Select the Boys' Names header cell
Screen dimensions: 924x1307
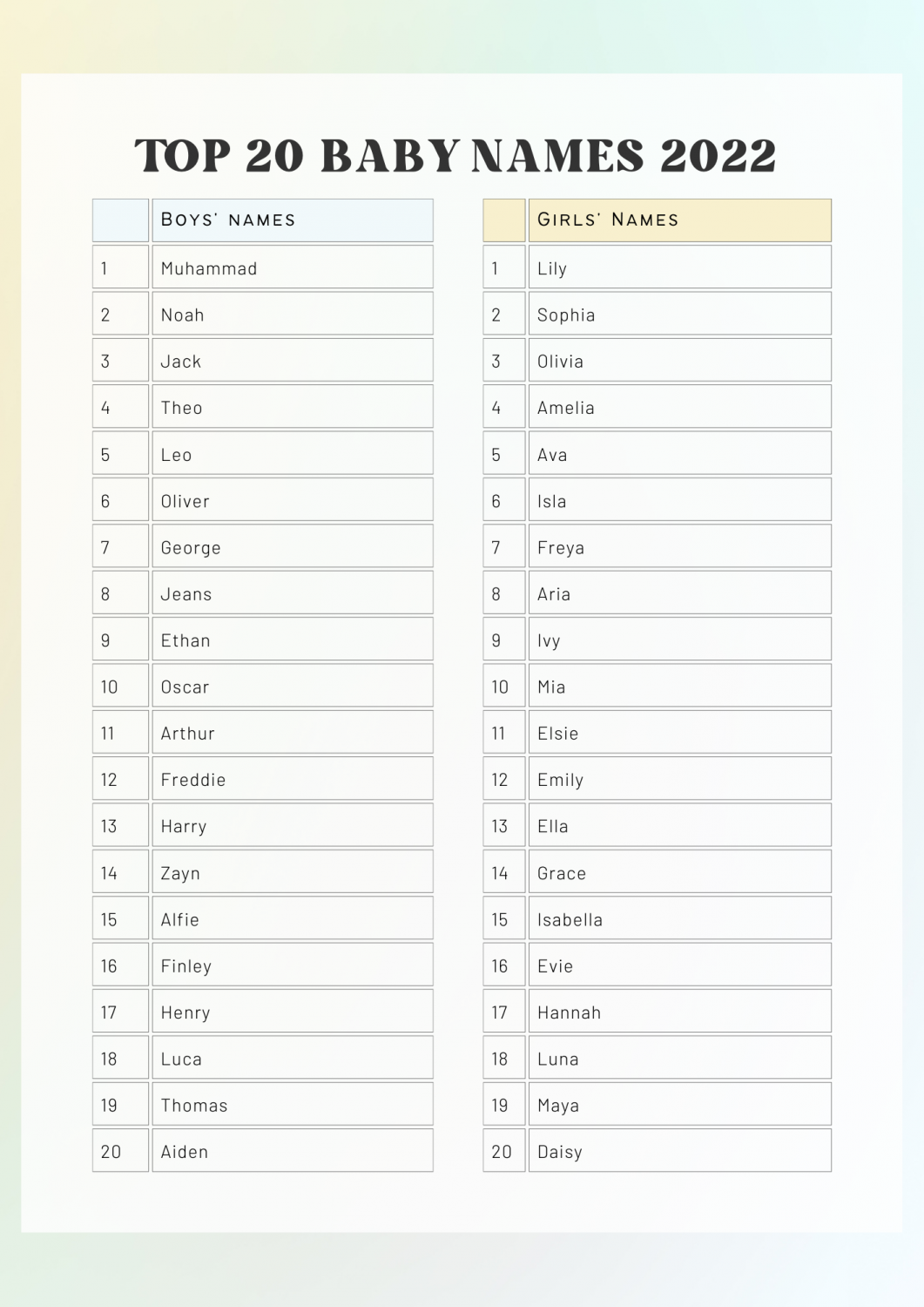(x=293, y=220)
